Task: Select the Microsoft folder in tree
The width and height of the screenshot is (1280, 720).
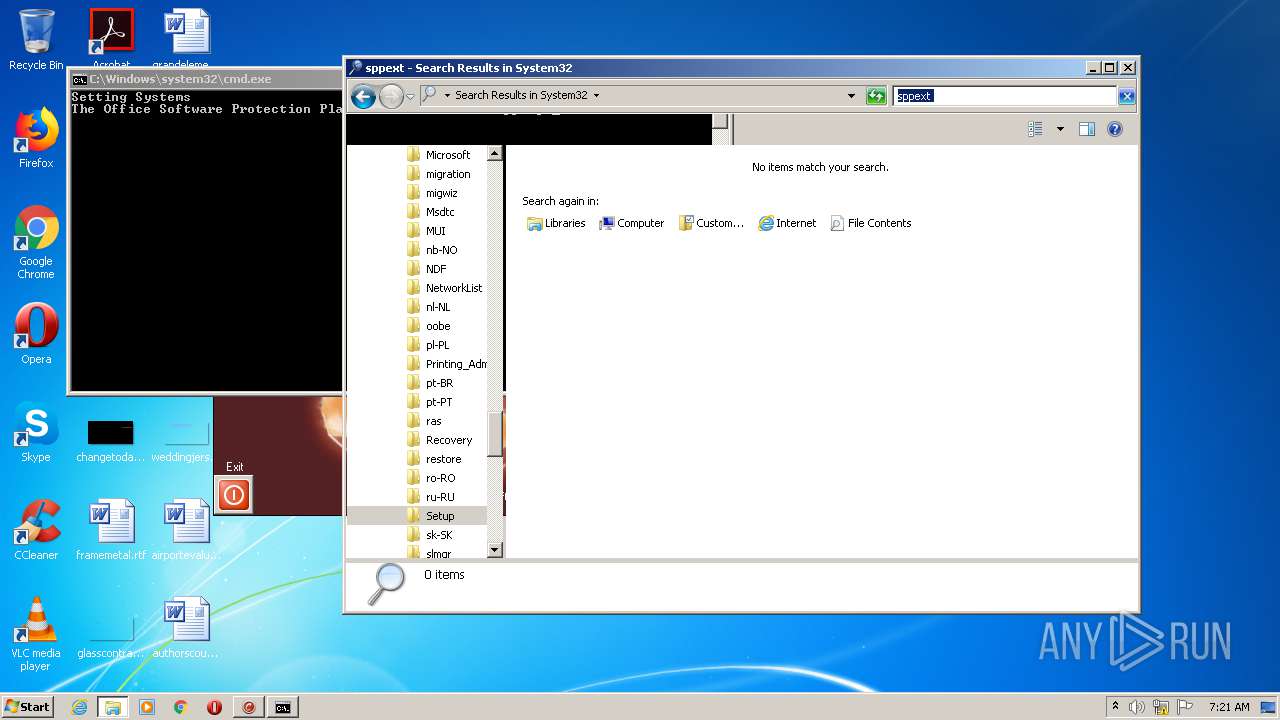Action: 438,155
